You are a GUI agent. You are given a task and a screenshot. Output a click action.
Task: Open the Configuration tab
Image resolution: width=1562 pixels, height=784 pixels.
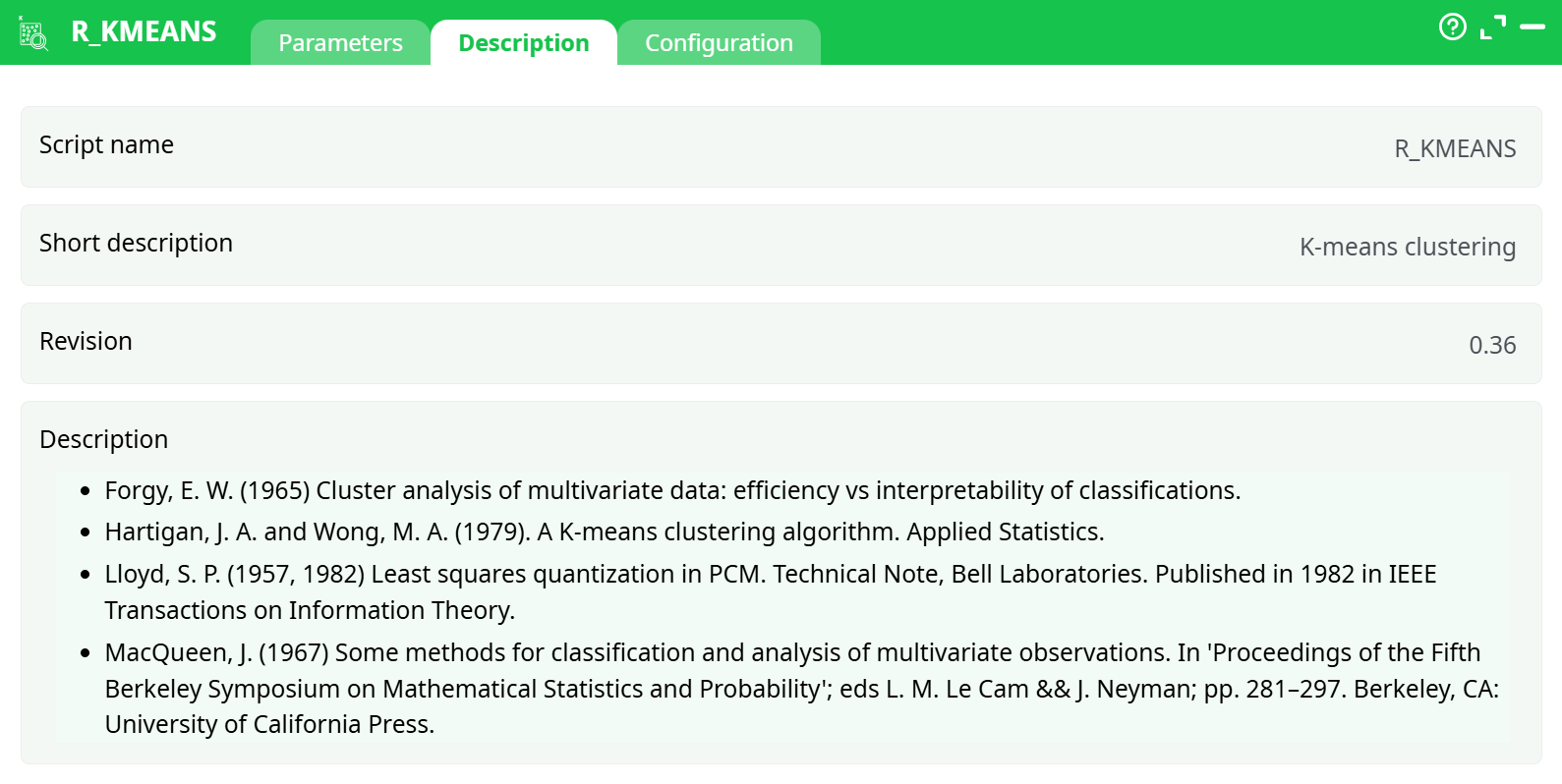719,43
